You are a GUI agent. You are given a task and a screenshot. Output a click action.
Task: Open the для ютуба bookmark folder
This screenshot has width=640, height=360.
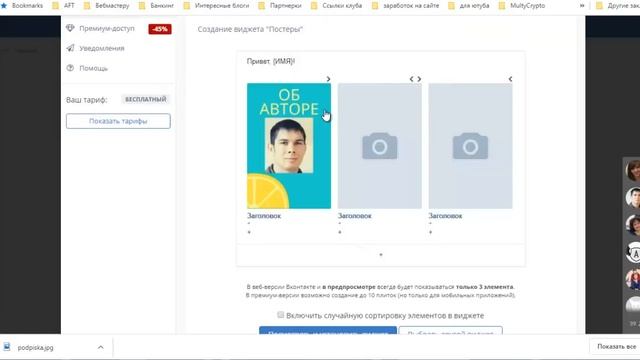(469, 6)
